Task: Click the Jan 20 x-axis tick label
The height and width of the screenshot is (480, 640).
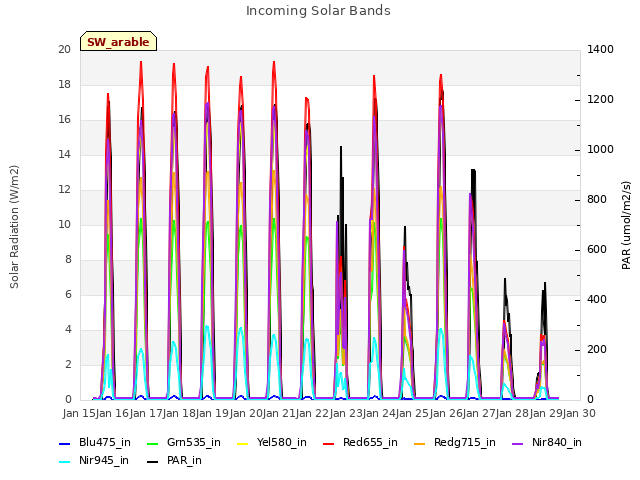Action: pos(246,413)
